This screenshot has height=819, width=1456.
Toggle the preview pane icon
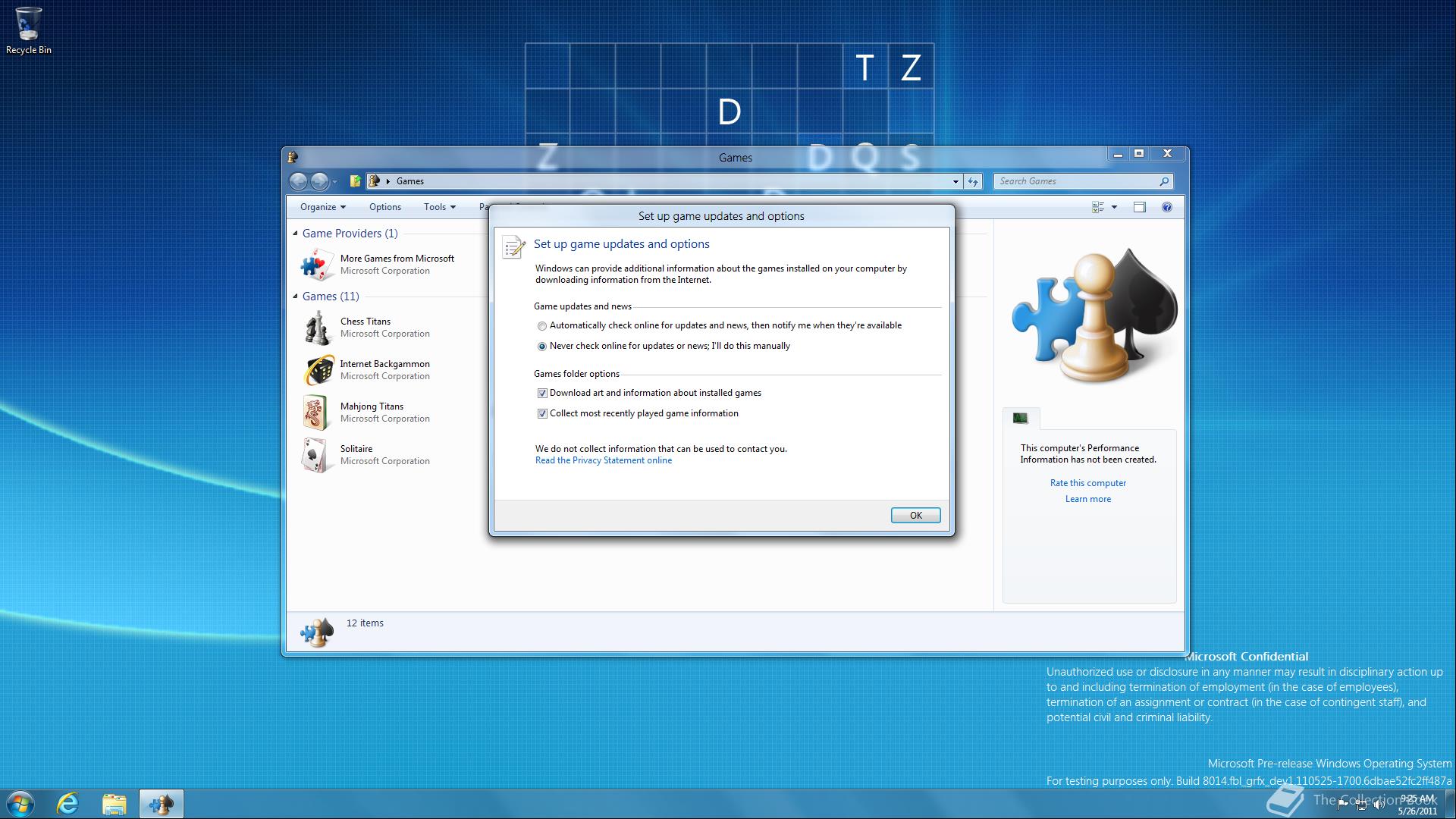(x=1139, y=207)
